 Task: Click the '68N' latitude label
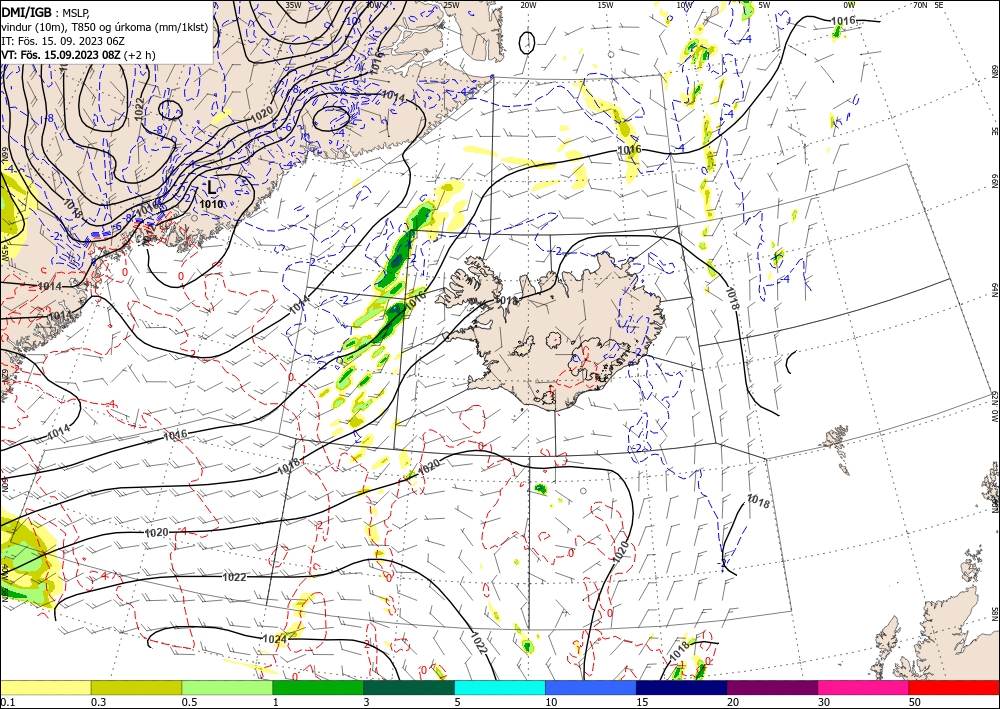(x=994, y=71)
